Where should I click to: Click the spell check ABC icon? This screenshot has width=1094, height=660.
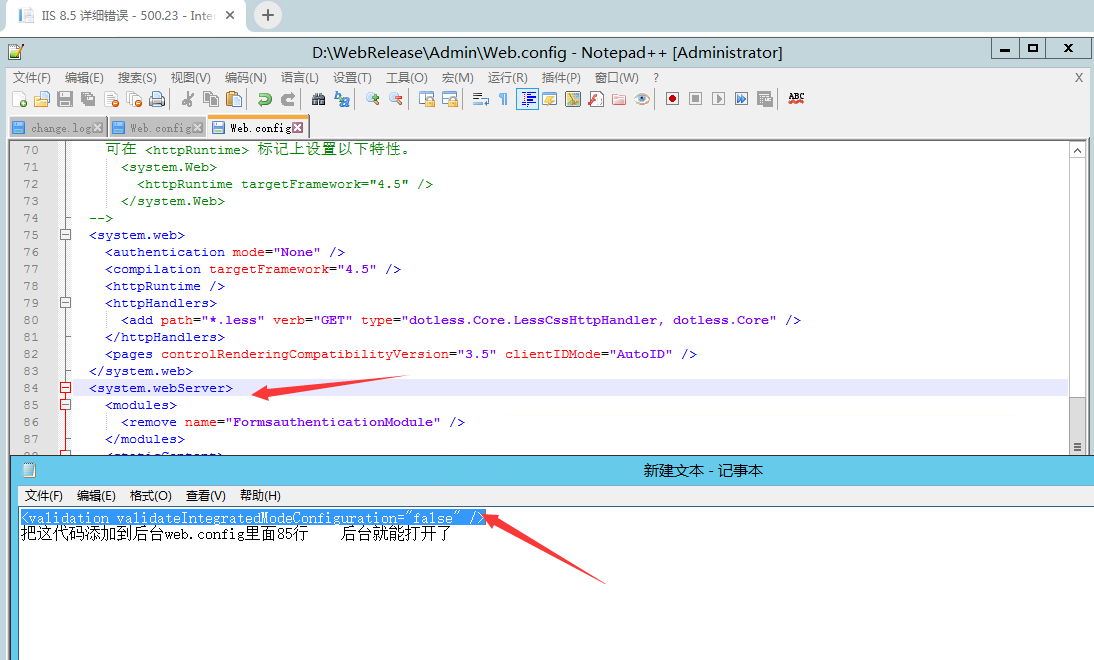796,98
